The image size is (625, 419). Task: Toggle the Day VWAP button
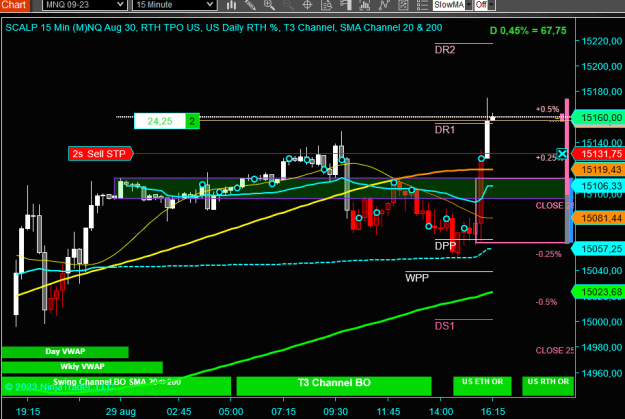point(65,352)
